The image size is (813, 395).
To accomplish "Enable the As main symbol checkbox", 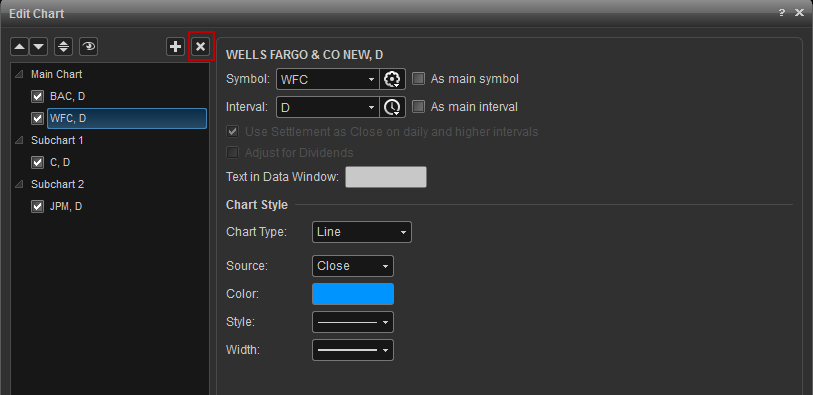I will [418, 79].
